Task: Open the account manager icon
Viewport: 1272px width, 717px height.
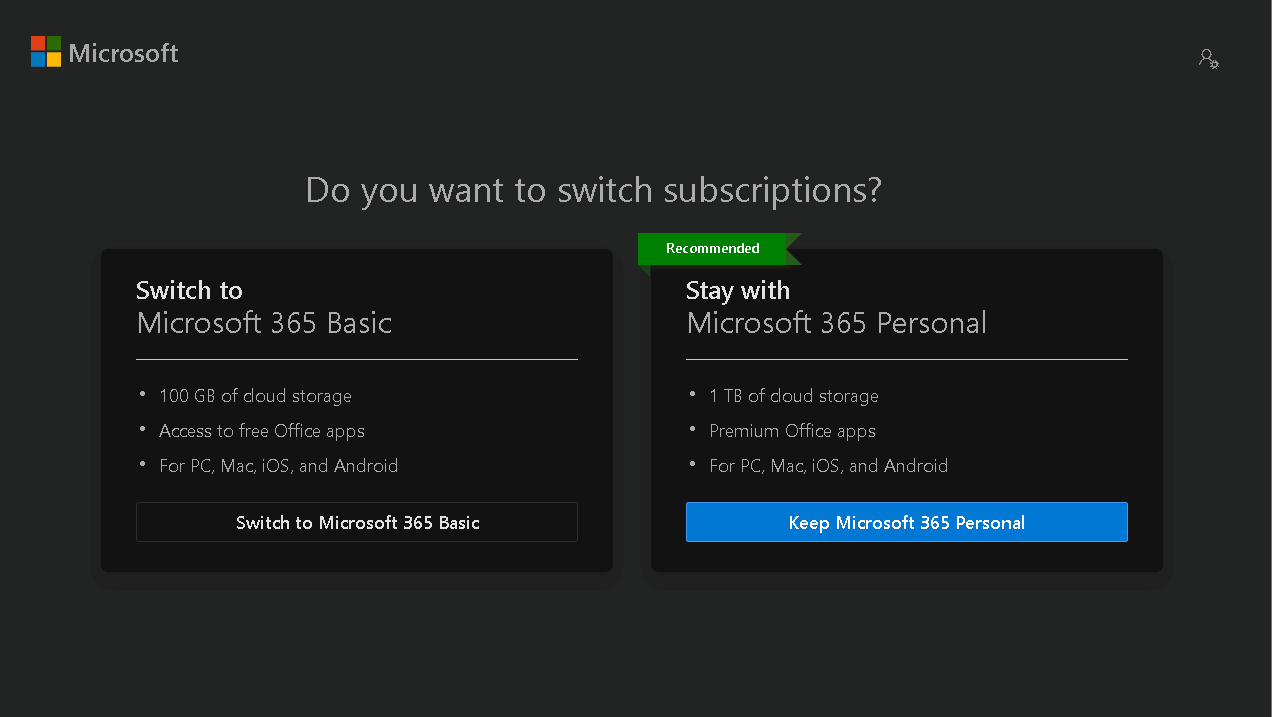Action: coord(1208,58)
